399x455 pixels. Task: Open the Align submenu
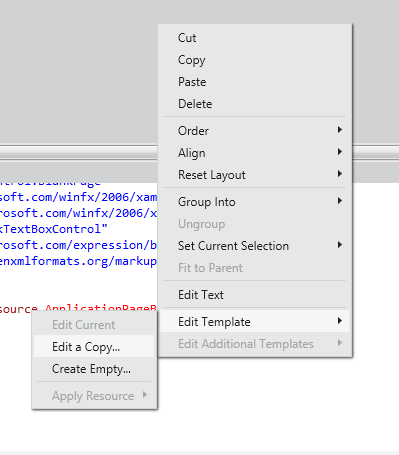[x=255, y=153]
